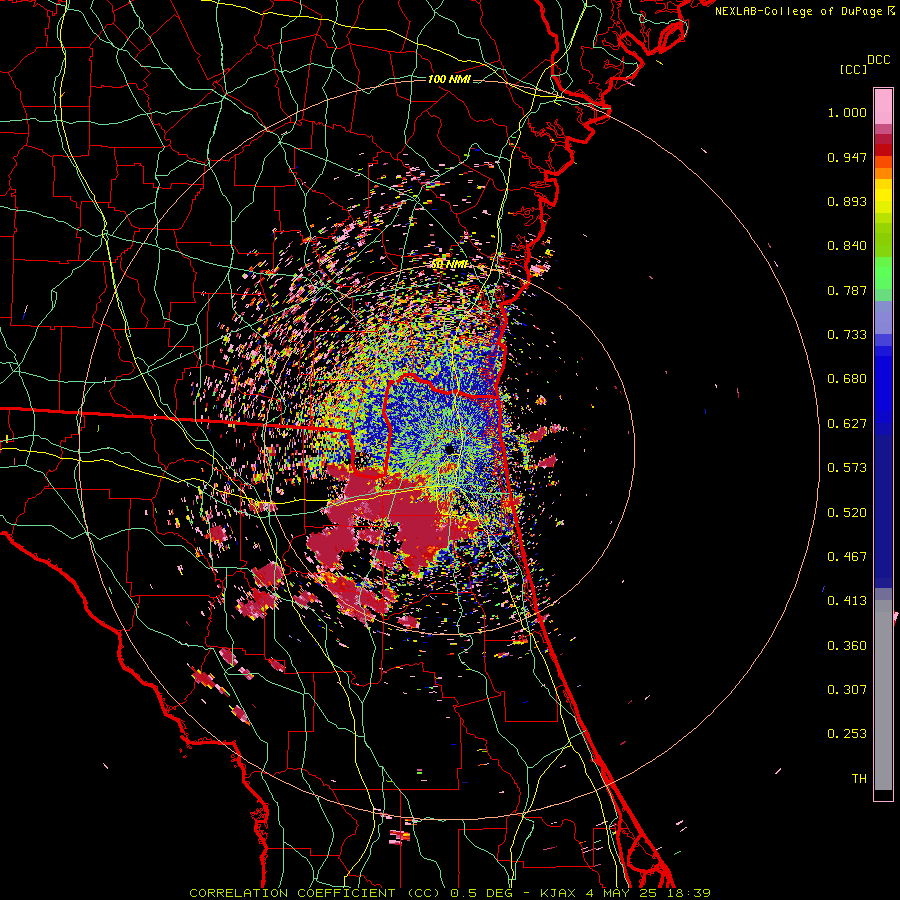Click the 0.573 color scale value
This screenshot has width=900, height=900.
click(847, 468)
